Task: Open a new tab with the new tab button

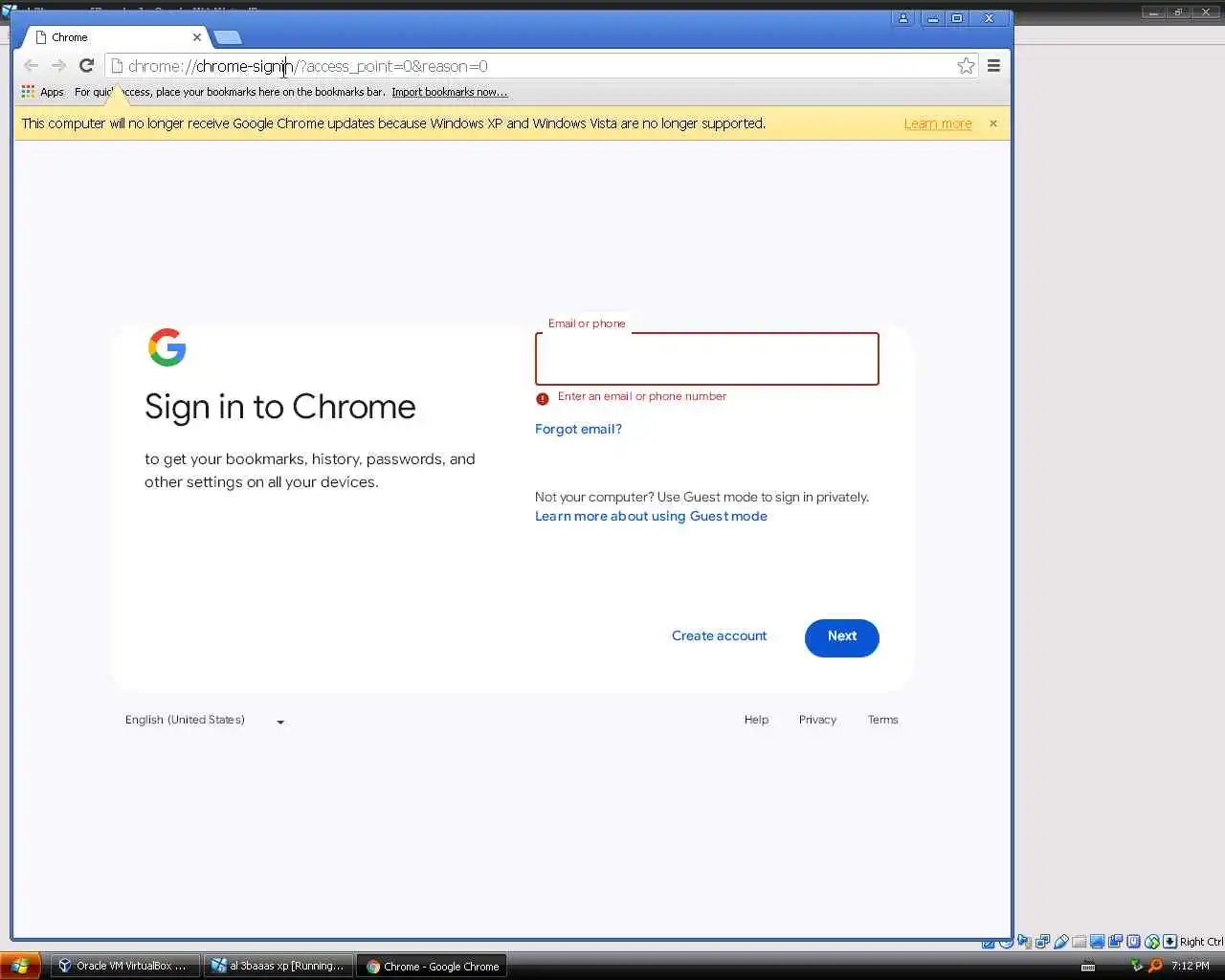Action: 227,37
